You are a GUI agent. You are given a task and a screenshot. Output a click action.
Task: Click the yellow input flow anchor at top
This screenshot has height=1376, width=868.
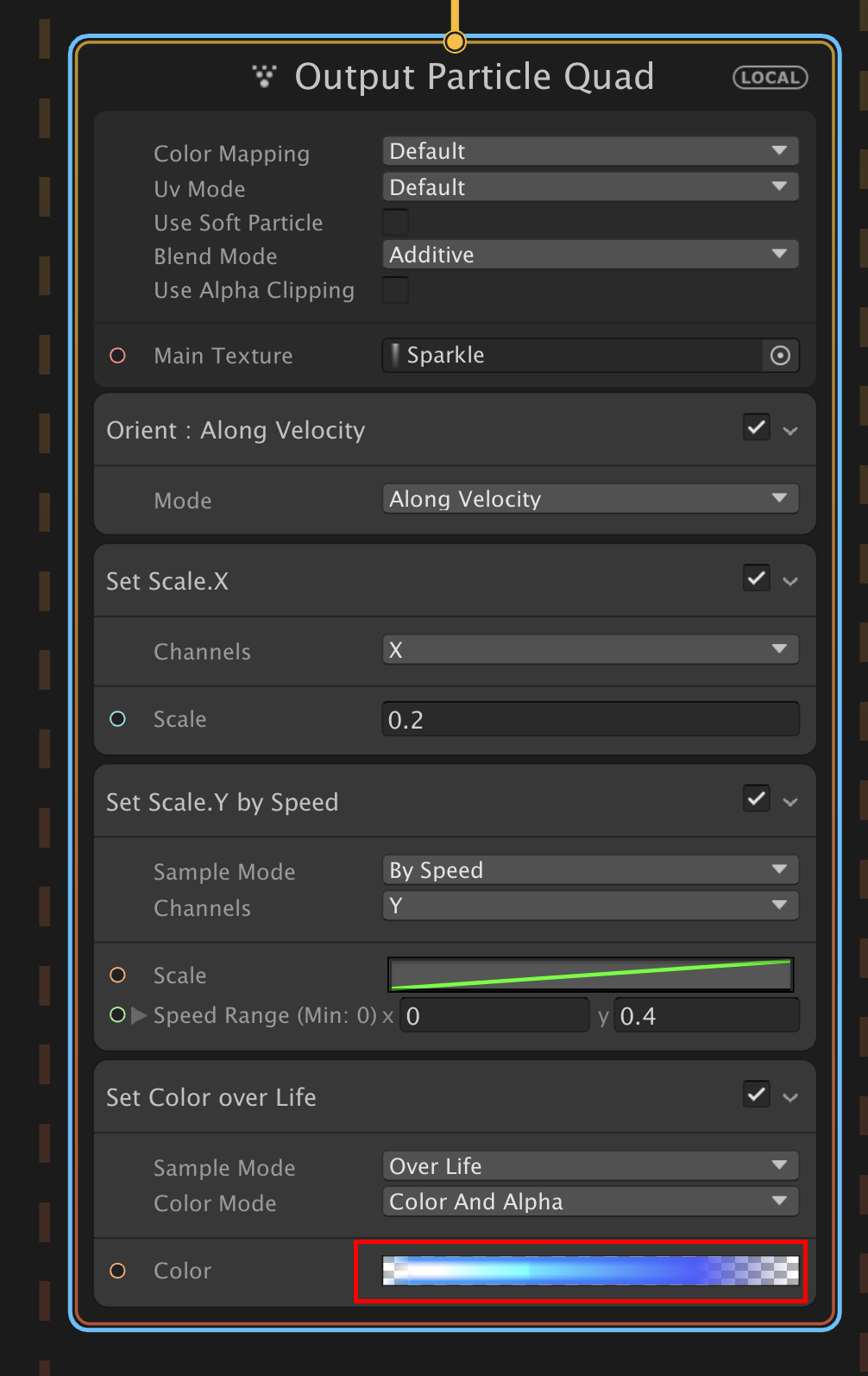pos(455,41)
